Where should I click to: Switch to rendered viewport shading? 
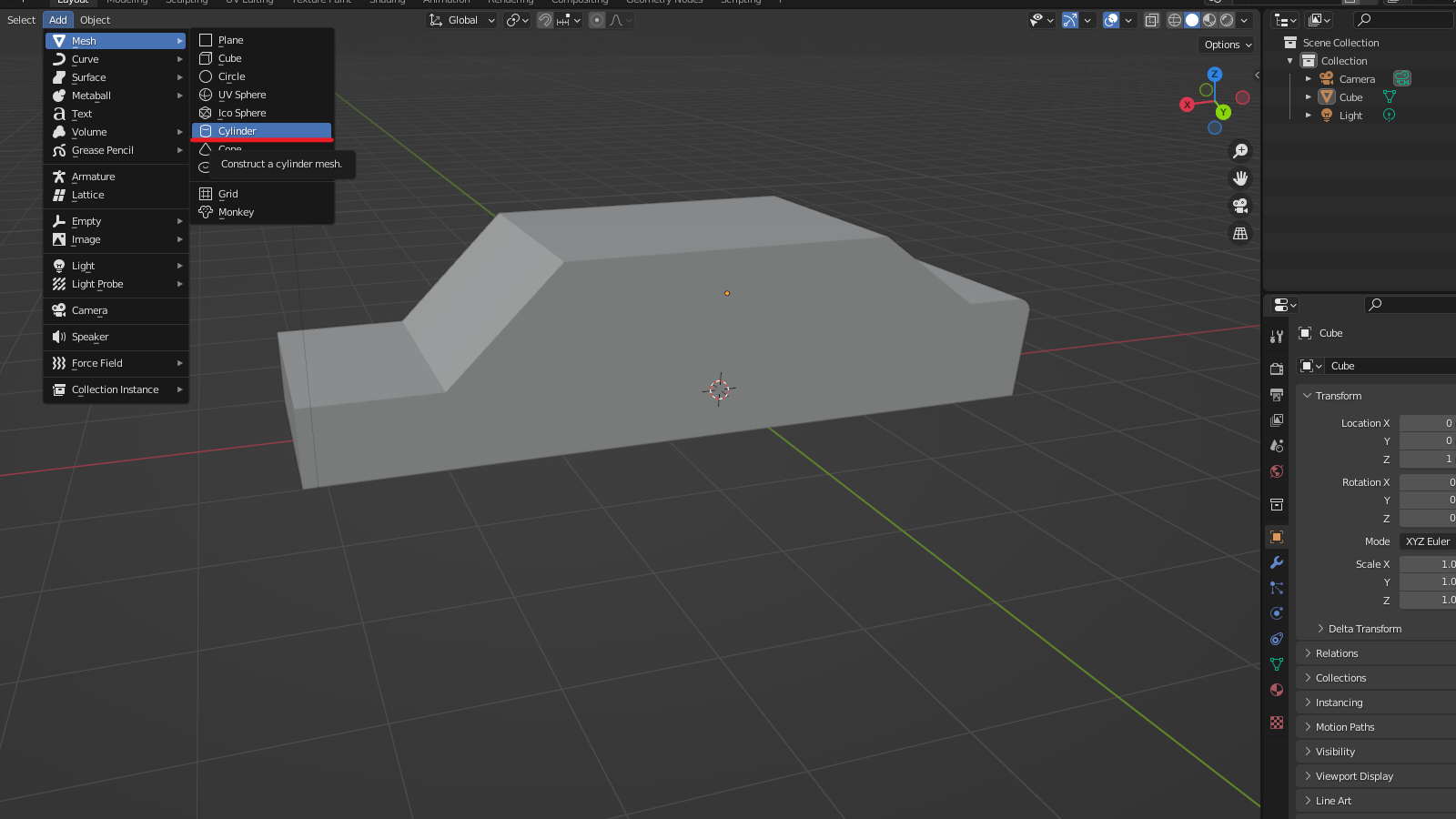click(x=1227, y=20)
